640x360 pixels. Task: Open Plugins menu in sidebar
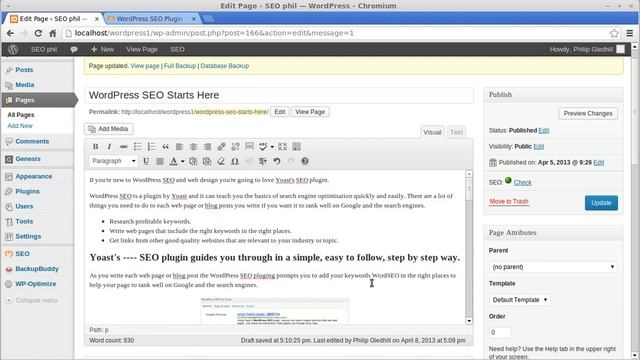[27, 191]
